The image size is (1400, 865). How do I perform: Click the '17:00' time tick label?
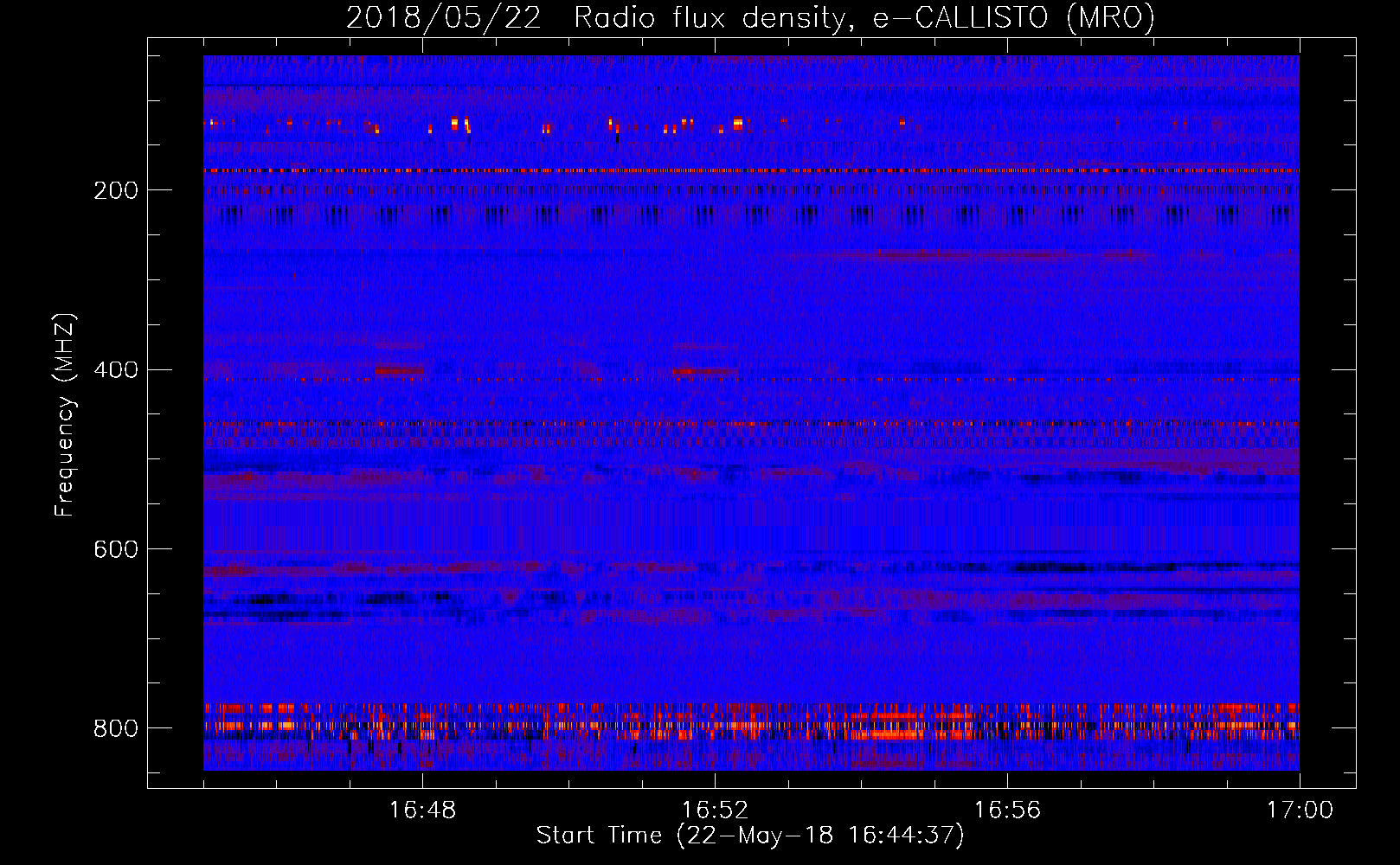[1300, 811]
